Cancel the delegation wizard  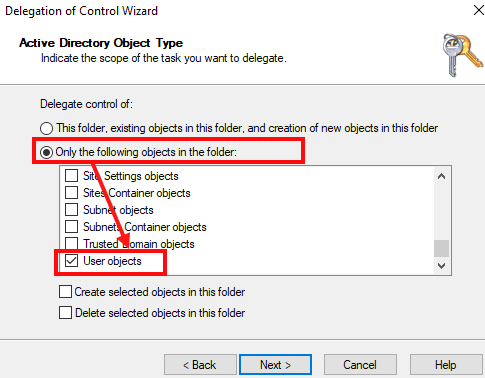pyautogui.click(x=360, y=365)
